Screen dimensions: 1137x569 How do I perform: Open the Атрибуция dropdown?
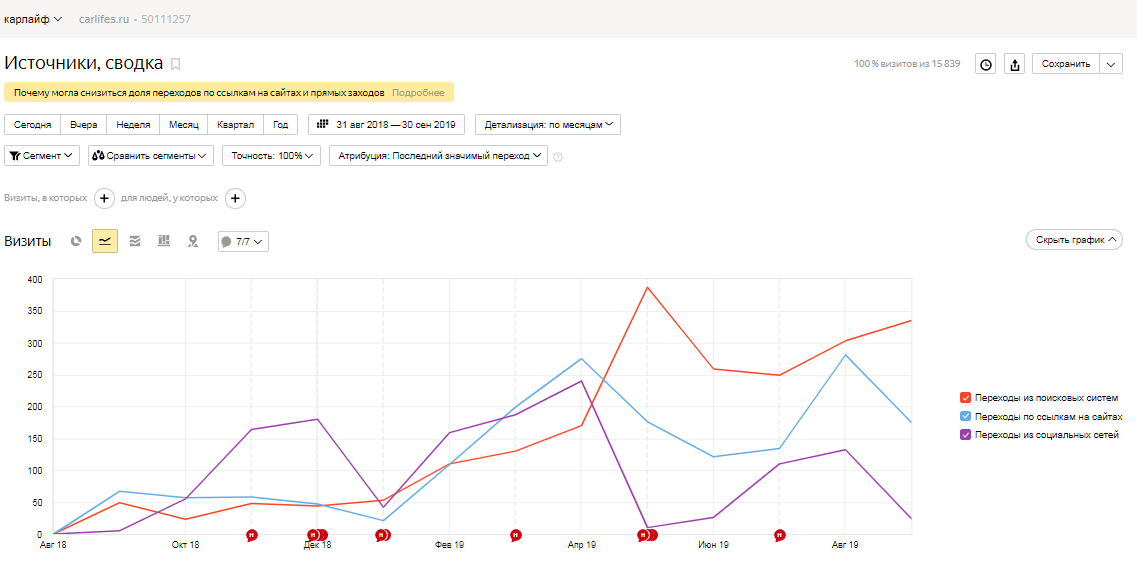click(438, 156)
